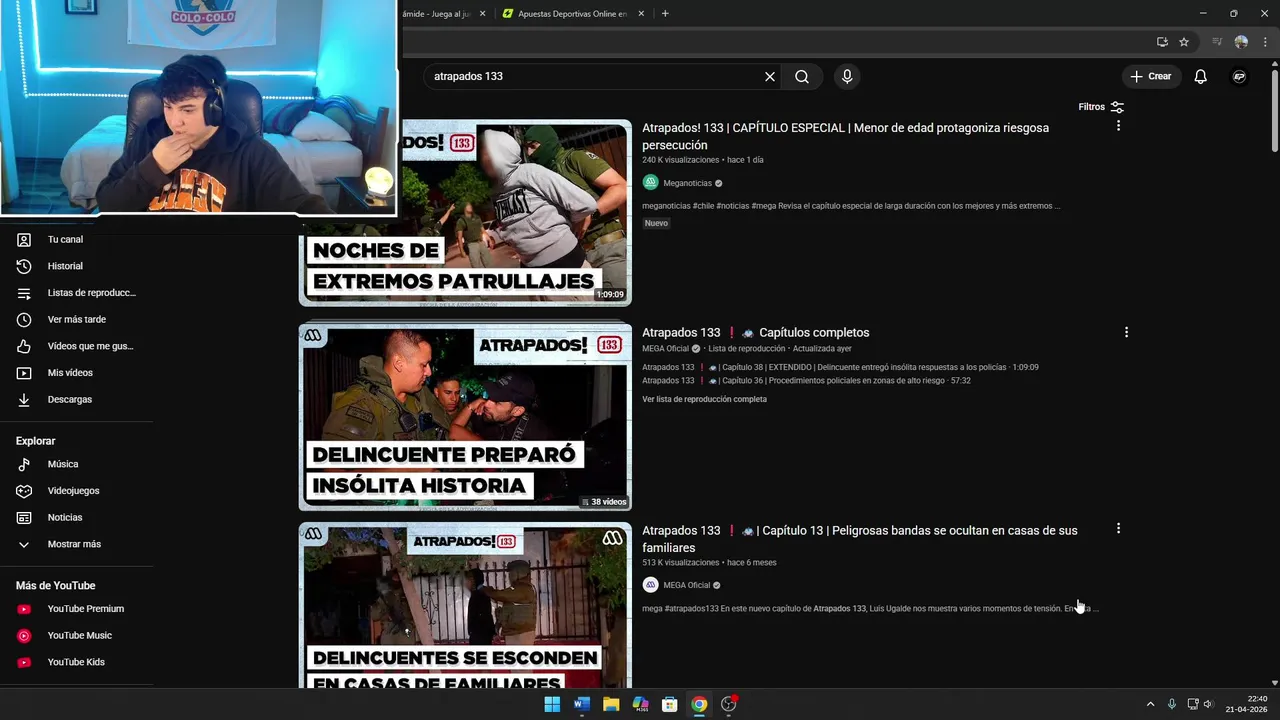1280x720 pixels.
Task: Open Microsoft 365 Copilot from the taskbar
Action: 641,704
